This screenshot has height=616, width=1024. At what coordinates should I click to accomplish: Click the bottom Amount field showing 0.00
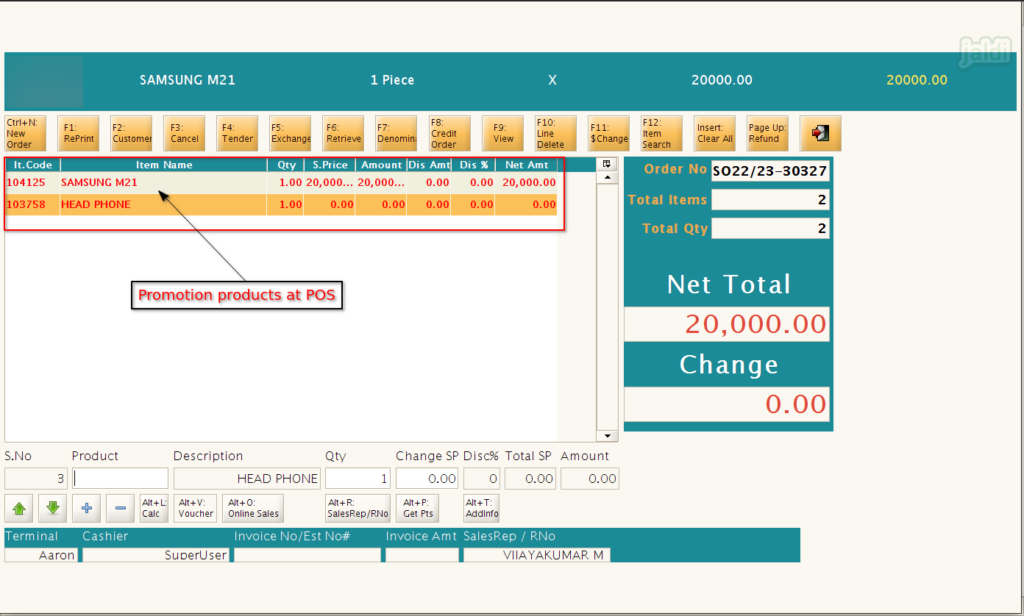click(590, 479)
